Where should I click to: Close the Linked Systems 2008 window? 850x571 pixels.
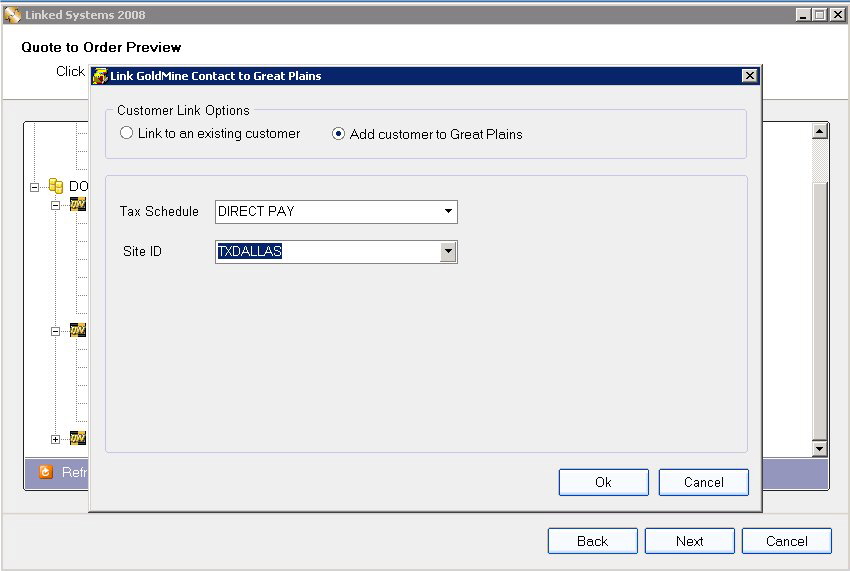[838, 15]
